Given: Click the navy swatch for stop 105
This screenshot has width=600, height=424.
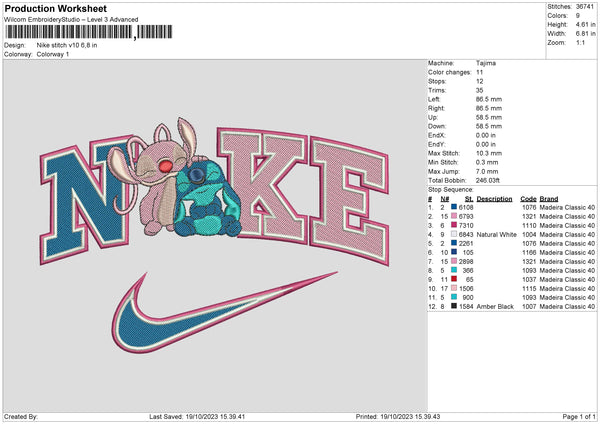Looking at the screenshot, I should [x=454, y=252].
